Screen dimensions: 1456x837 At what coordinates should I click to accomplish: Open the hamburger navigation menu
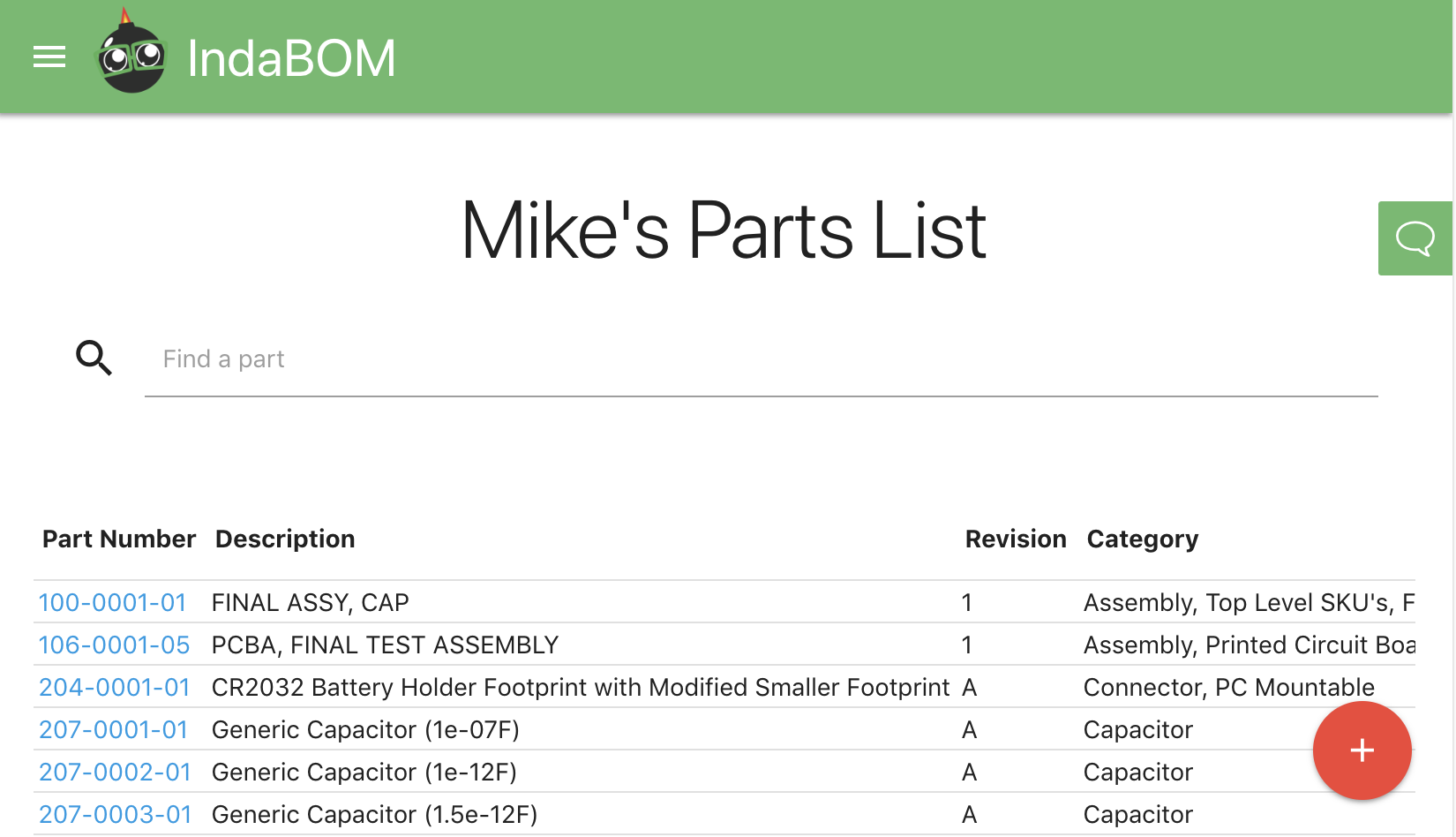49,57
